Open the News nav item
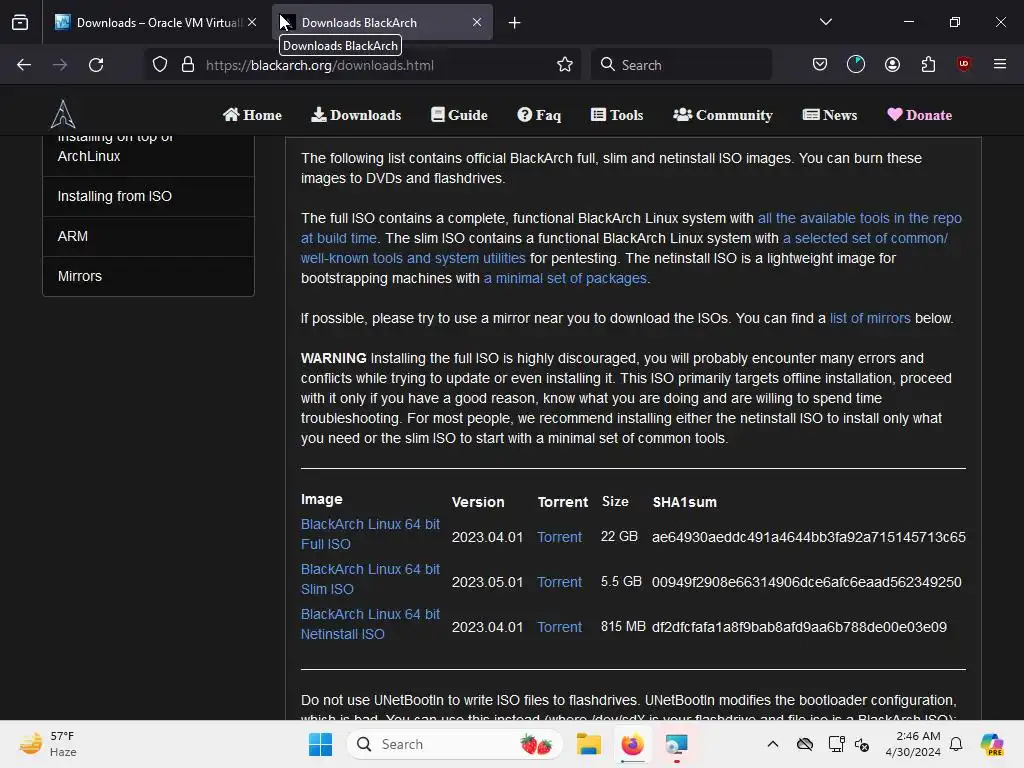The height and width of the screenshot is (768, 1024). pyautogui.click(x=830, y=115)
